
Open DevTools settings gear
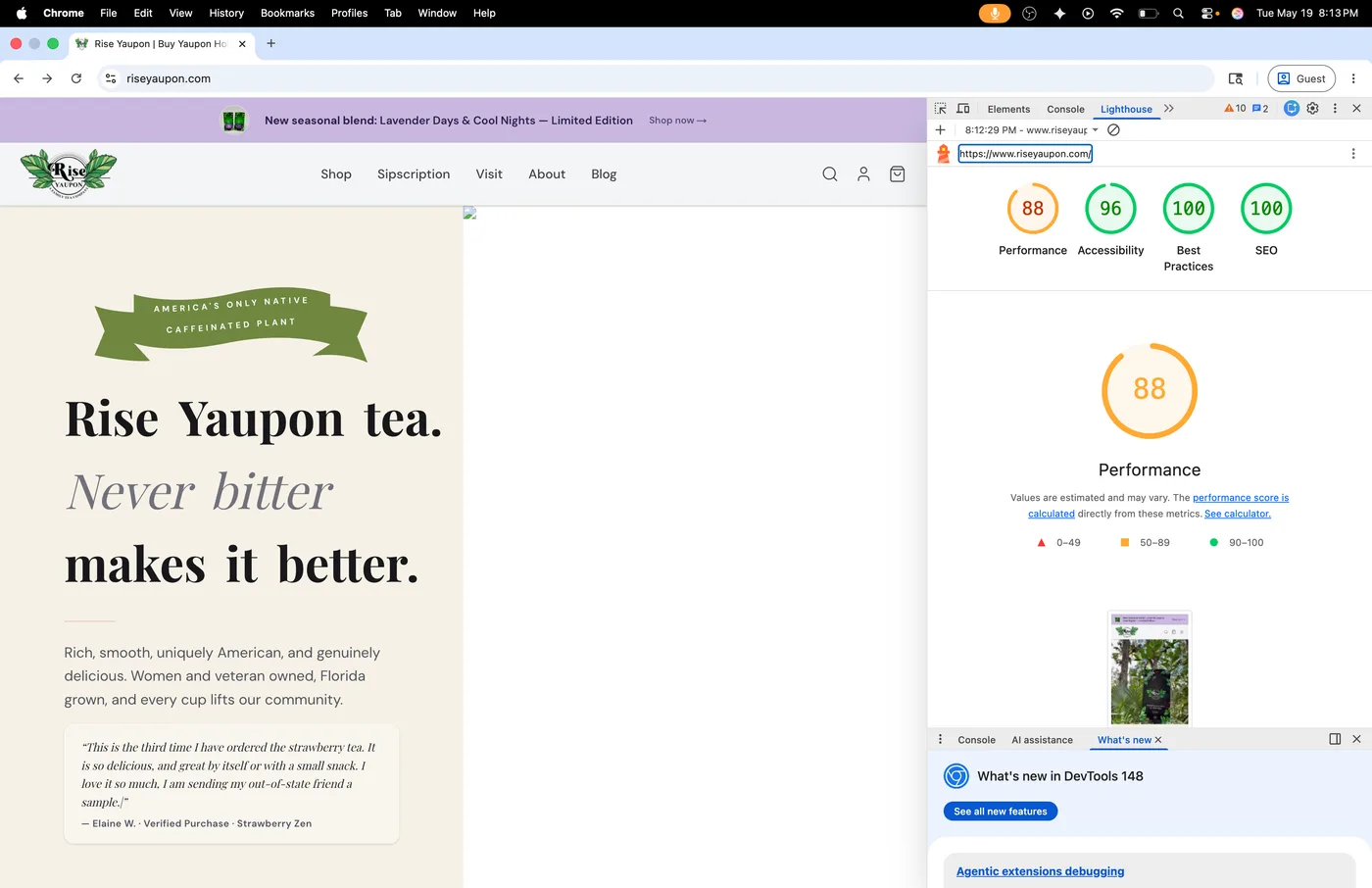point(1313,109)
